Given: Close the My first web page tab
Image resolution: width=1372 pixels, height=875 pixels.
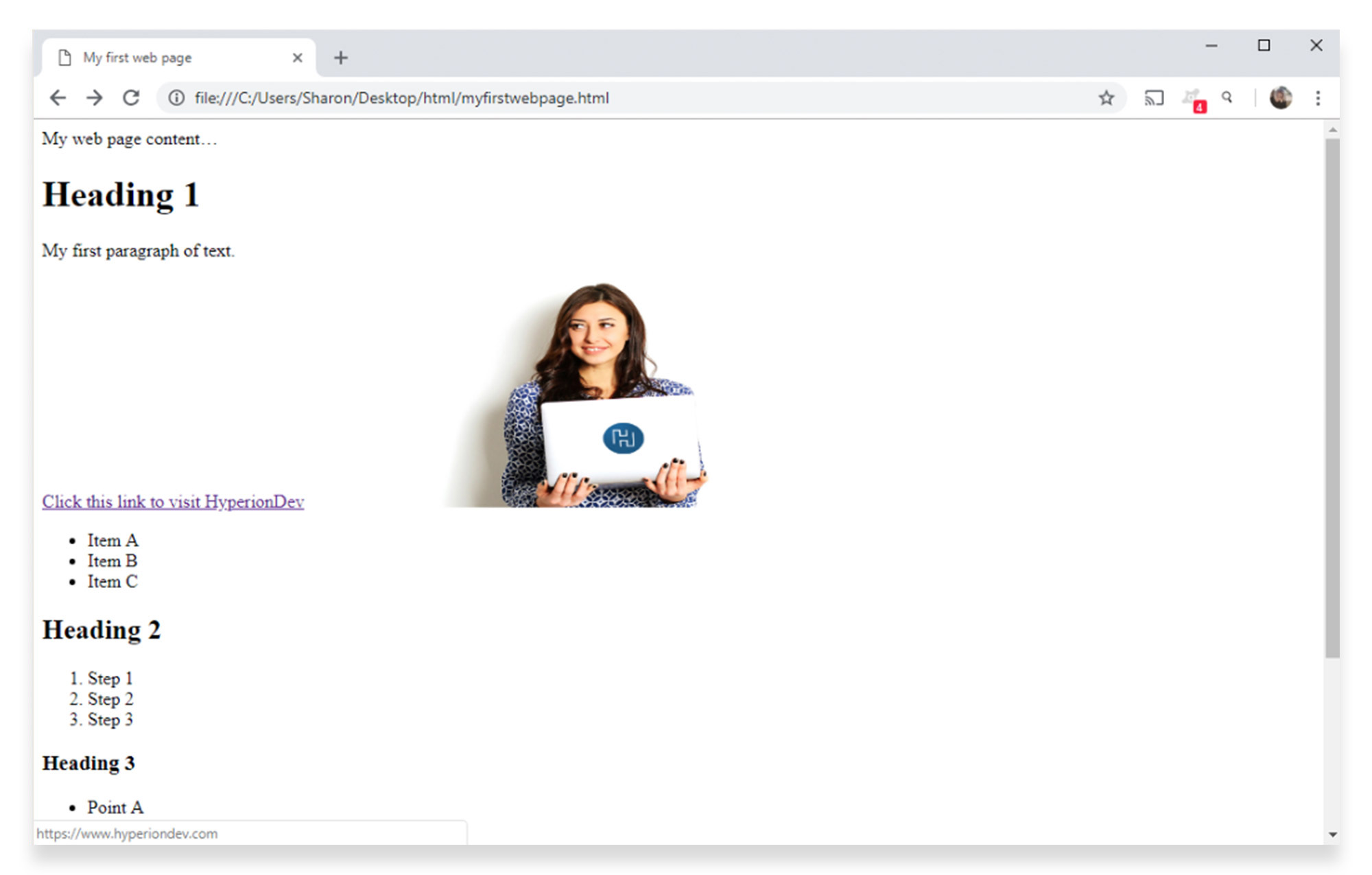Looking at the screenshot, I should [298, 57].
